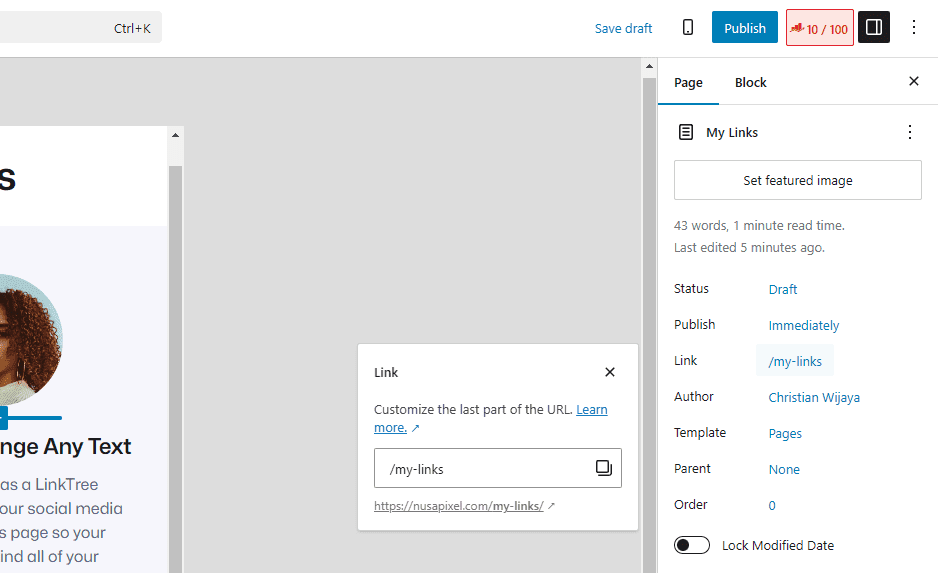Screen dimensions: 938x573
Task: Close the Link popover
Action: point(610,372)
